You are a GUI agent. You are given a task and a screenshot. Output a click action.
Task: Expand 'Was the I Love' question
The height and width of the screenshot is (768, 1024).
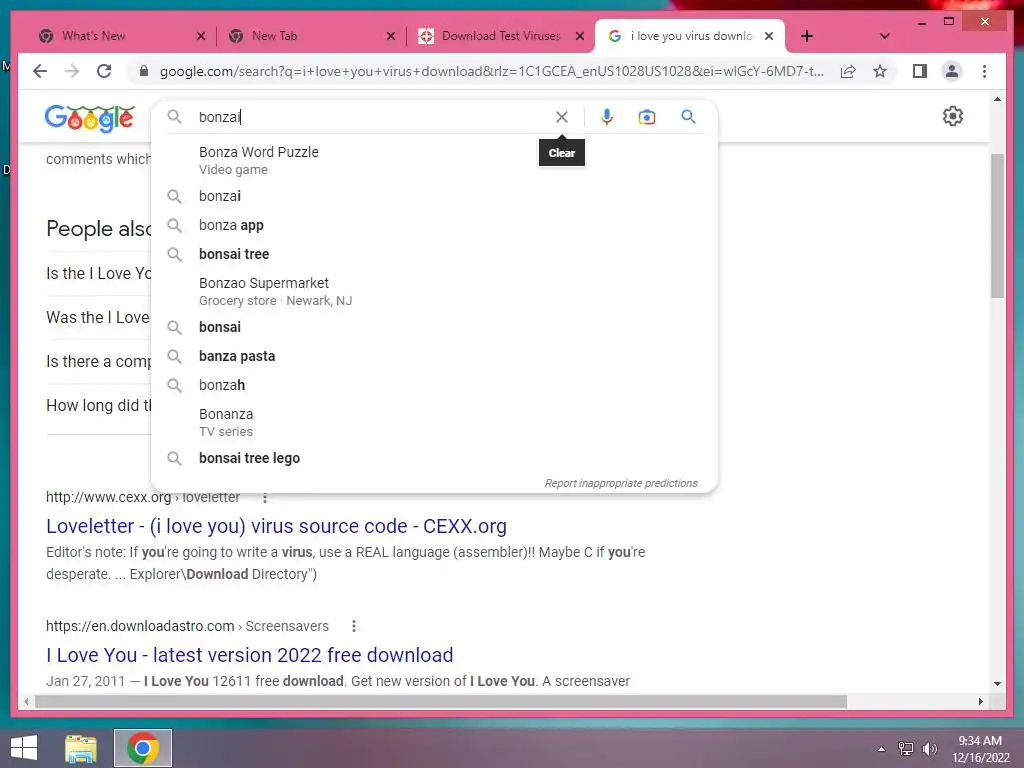(x=99, y=317)
